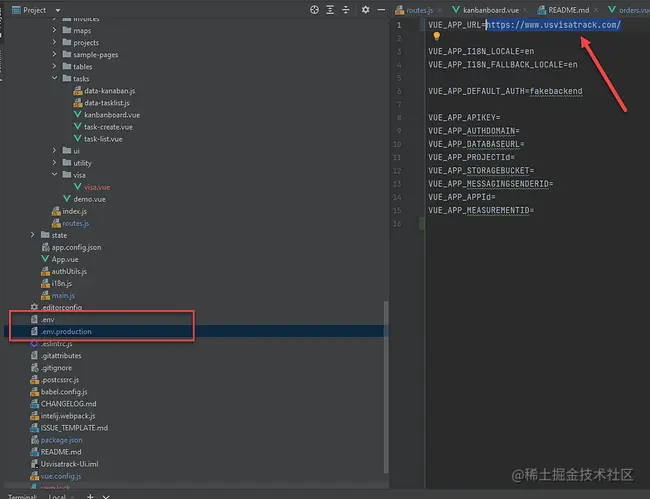The height and width of the screenshot is (499, 650).
Task: Open App.vue file
Action: tap(65, 259)
